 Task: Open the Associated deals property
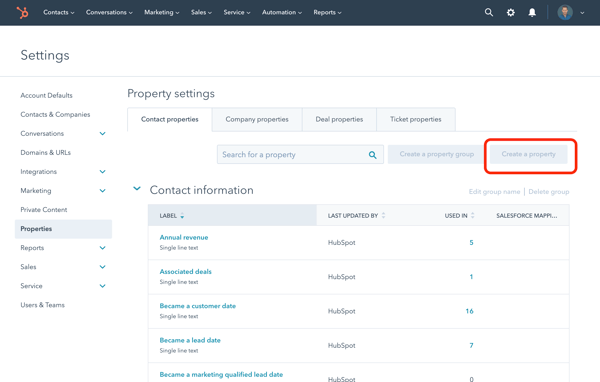tap(185, 272)
